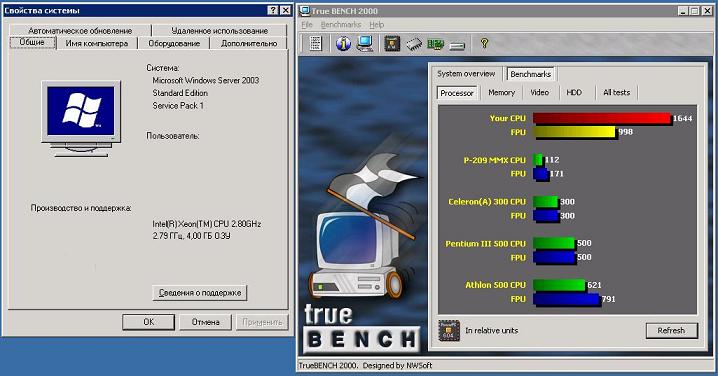Click the computer monitor toolbar icon
This screenshot has height=376, width=718.
[x=365, y=44]
